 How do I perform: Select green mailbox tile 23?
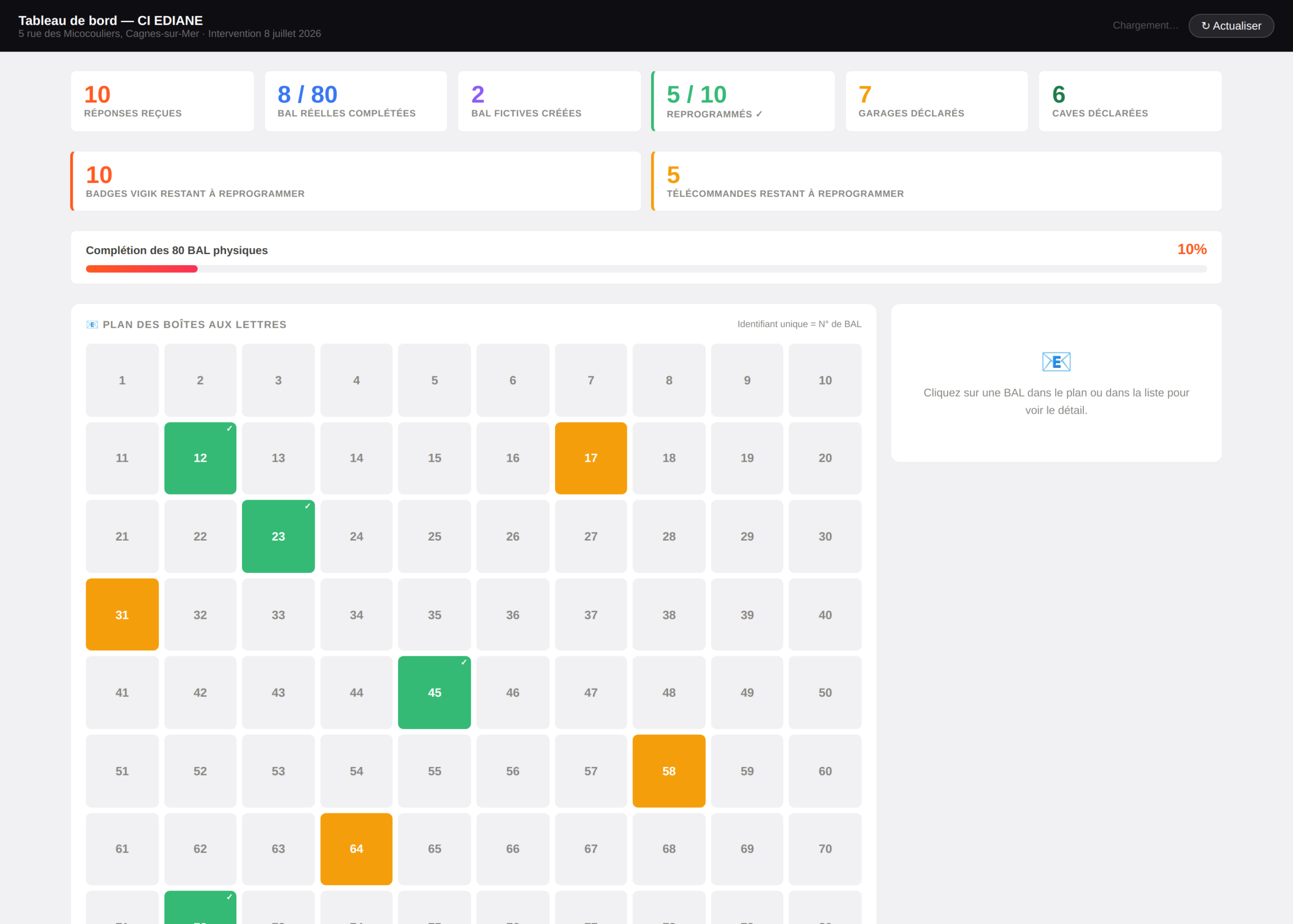point(278,536)
